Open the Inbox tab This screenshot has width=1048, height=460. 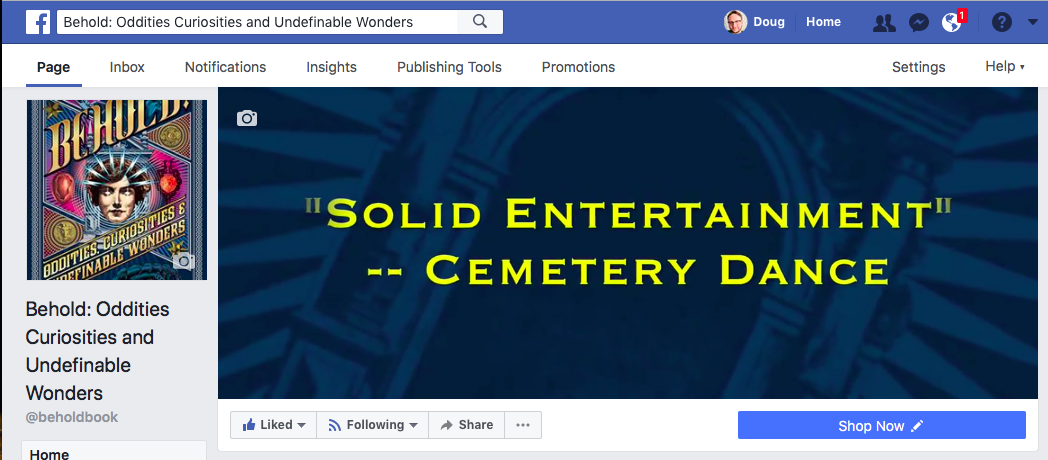click(127, 67)
